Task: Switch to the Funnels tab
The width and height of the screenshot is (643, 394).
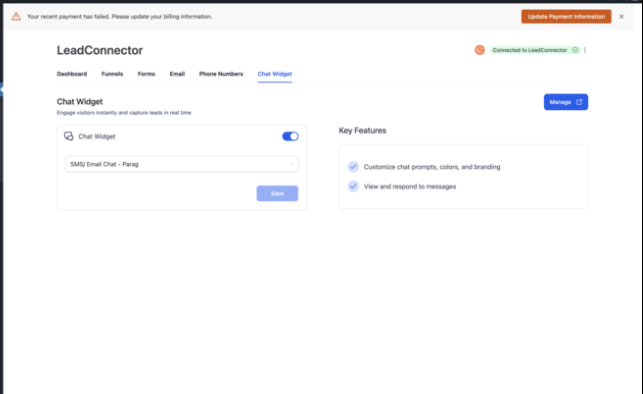Action: point(112,74)
